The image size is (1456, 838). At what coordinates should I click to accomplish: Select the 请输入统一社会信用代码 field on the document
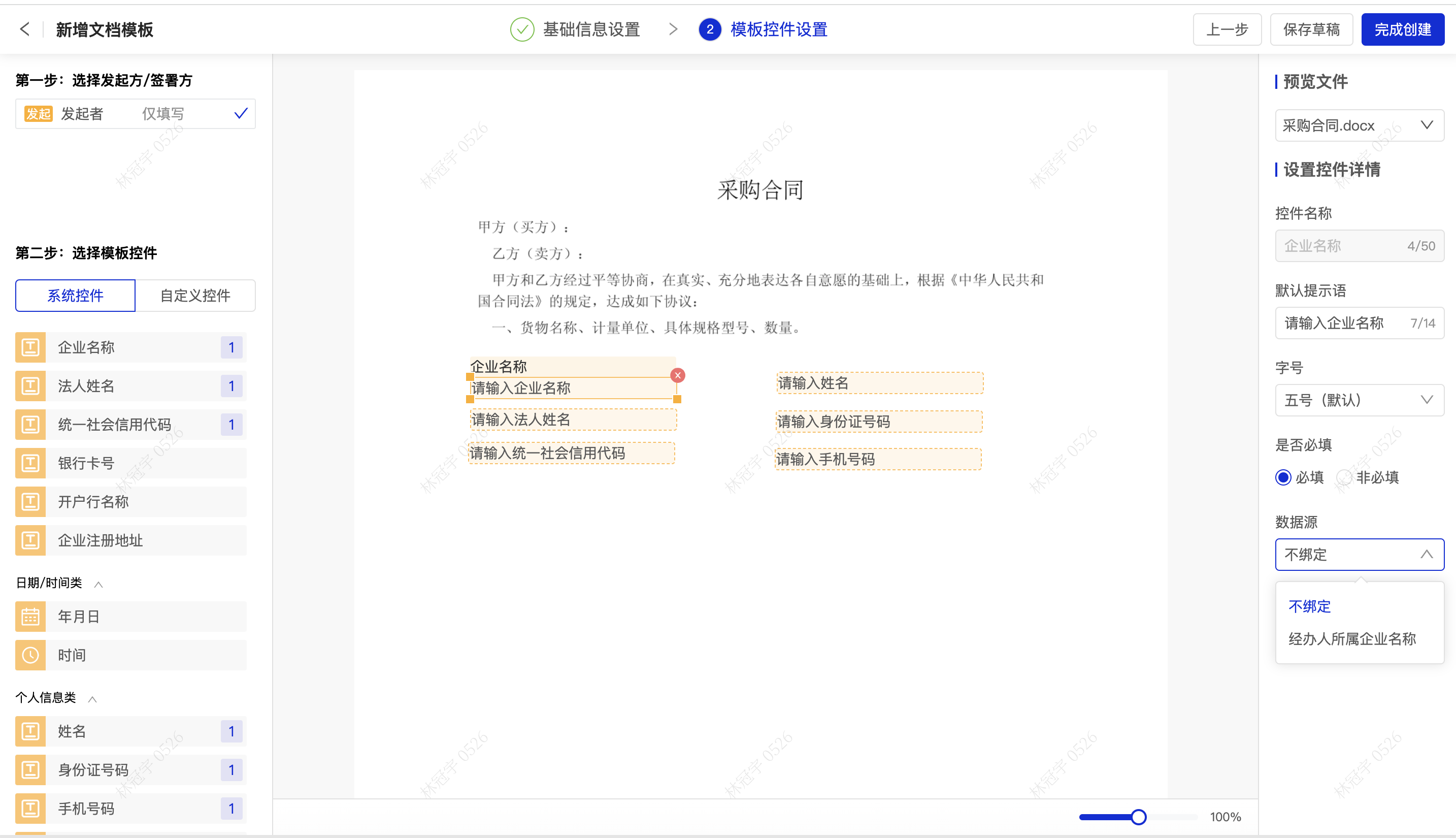tap(571, 453)
